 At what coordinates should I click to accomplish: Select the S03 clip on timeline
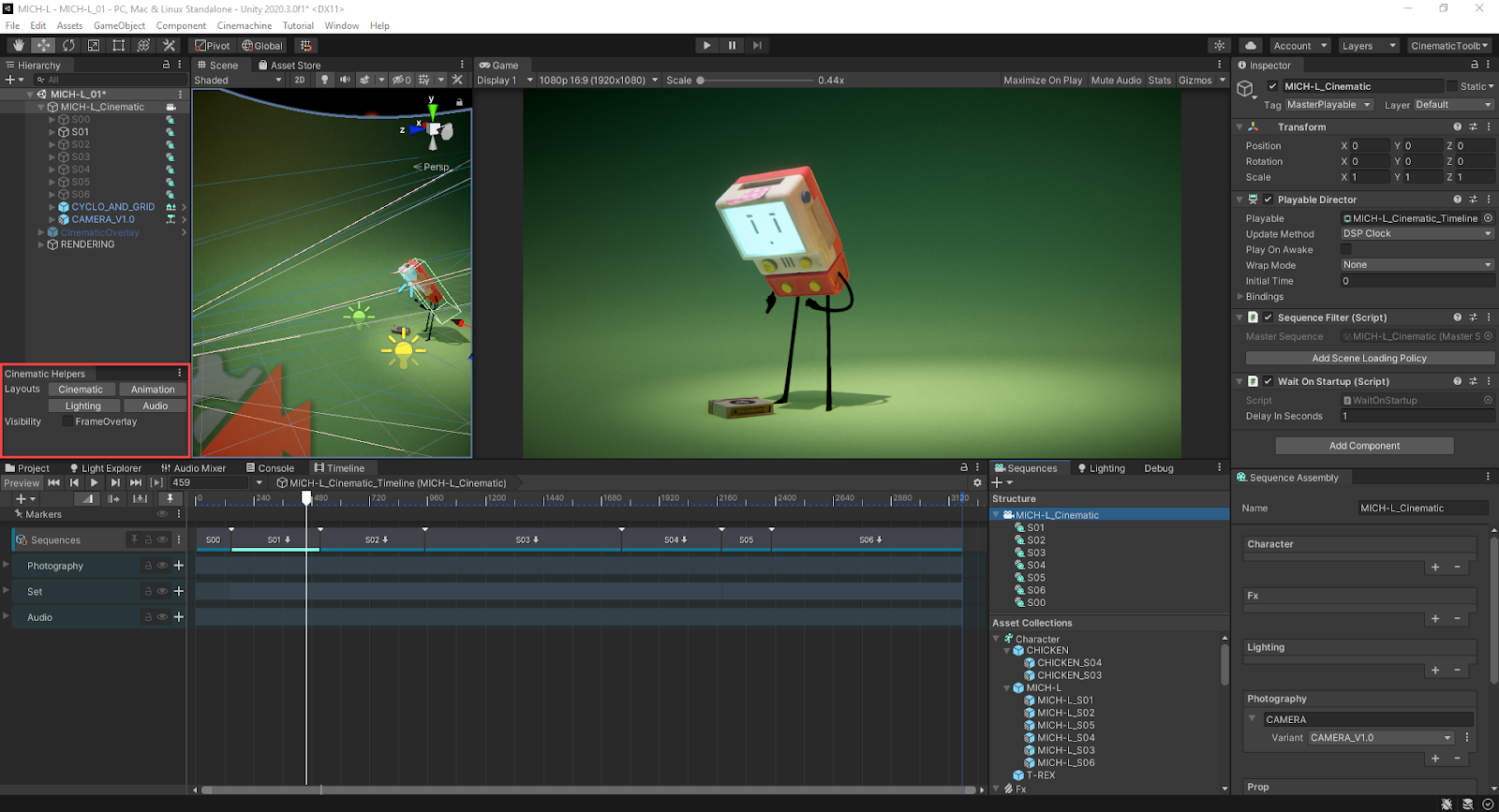(x=523, y=539)
